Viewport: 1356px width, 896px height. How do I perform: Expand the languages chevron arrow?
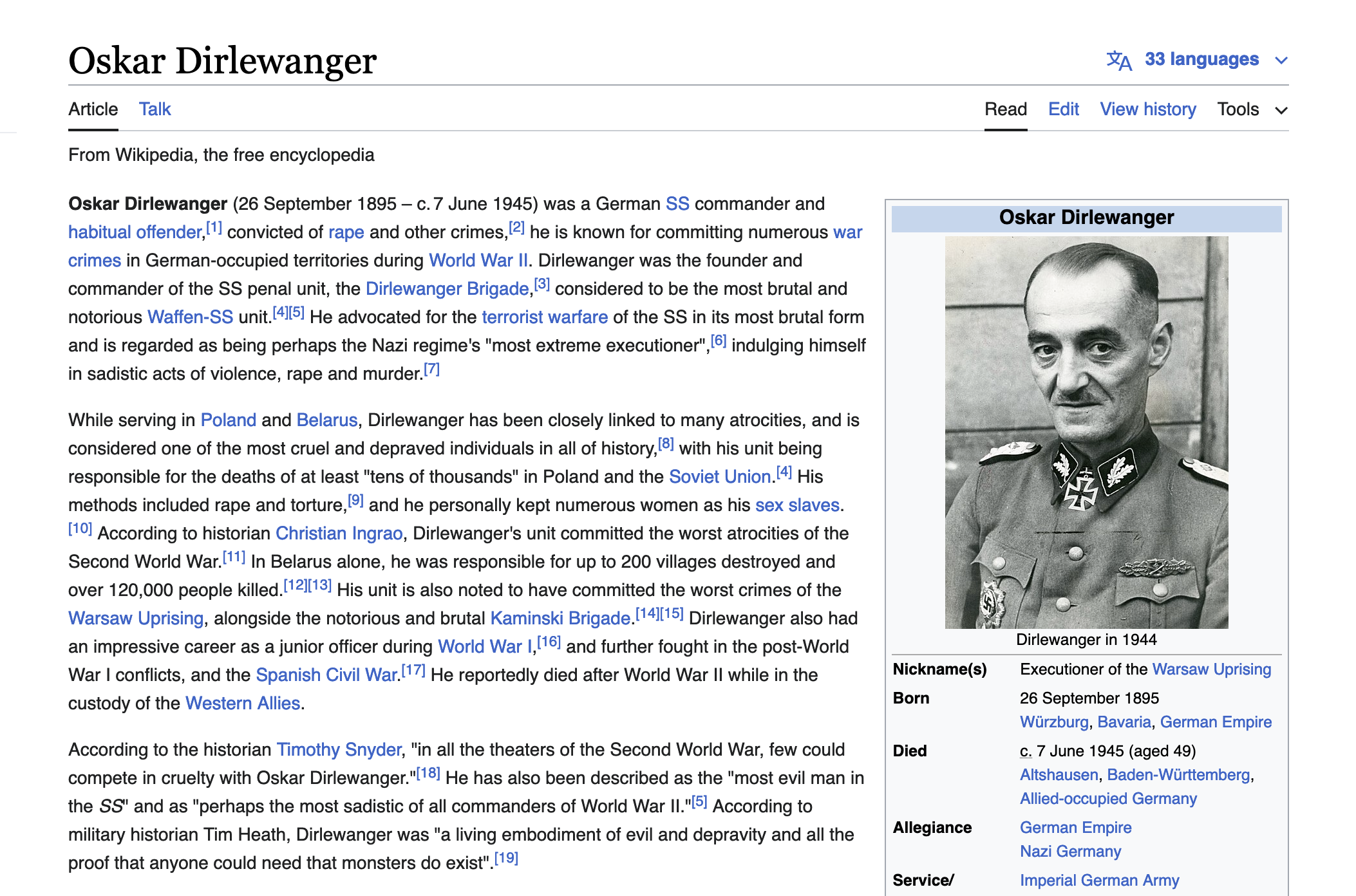tap(1281, 61)
